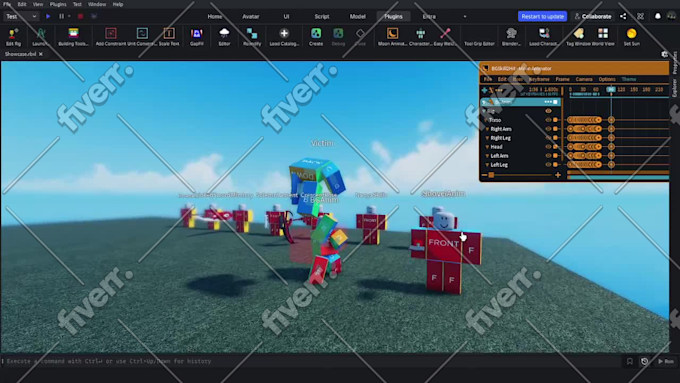The image size is (680, 383).
Task: Click the command bar input field
Action: [312, 361]
